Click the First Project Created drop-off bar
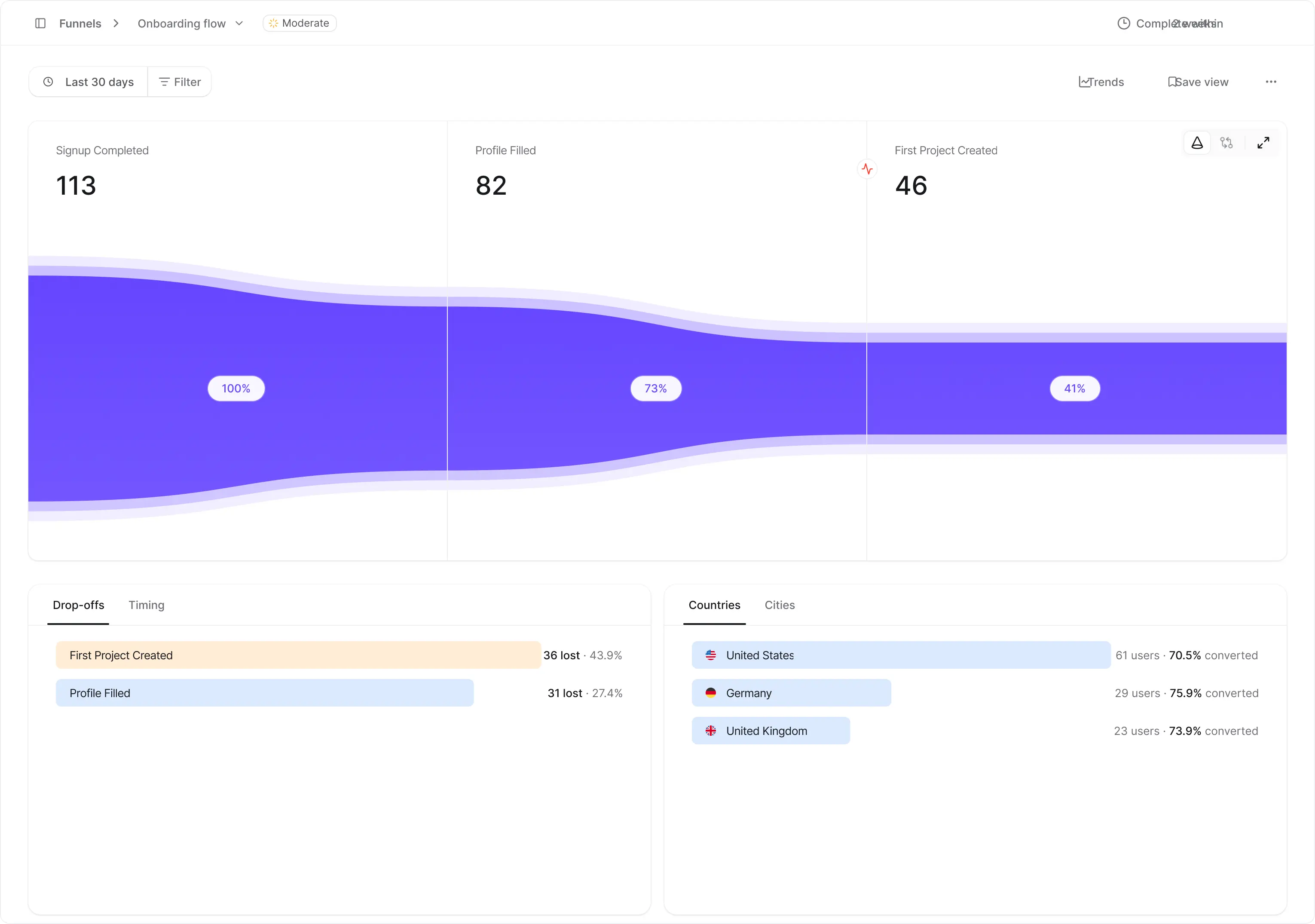This screenshot has height=924, width=1315. pos(298,655)
